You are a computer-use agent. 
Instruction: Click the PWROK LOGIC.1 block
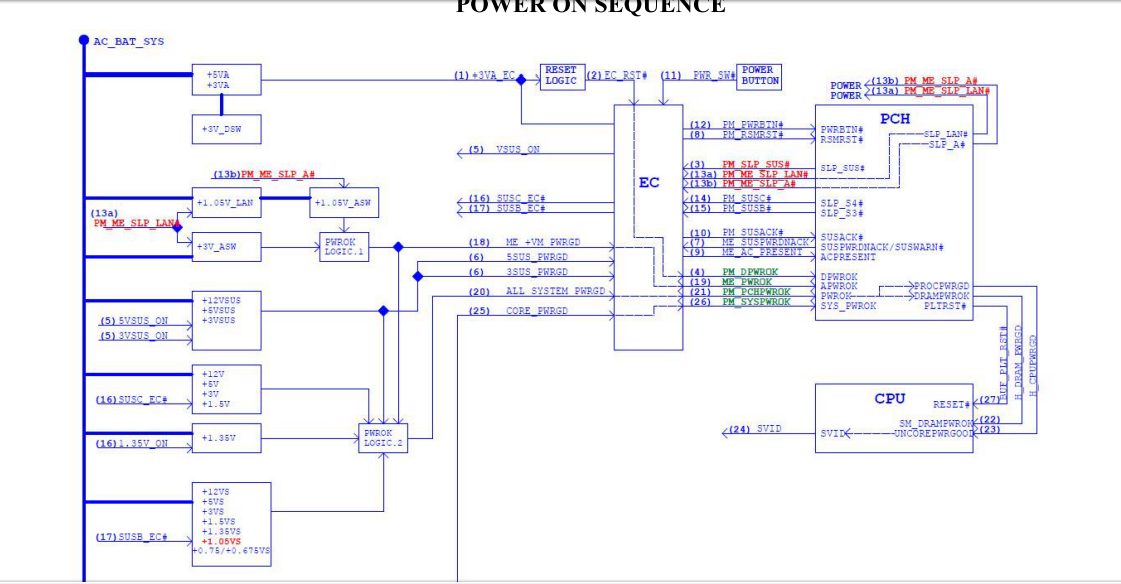(x=345, y=247)
